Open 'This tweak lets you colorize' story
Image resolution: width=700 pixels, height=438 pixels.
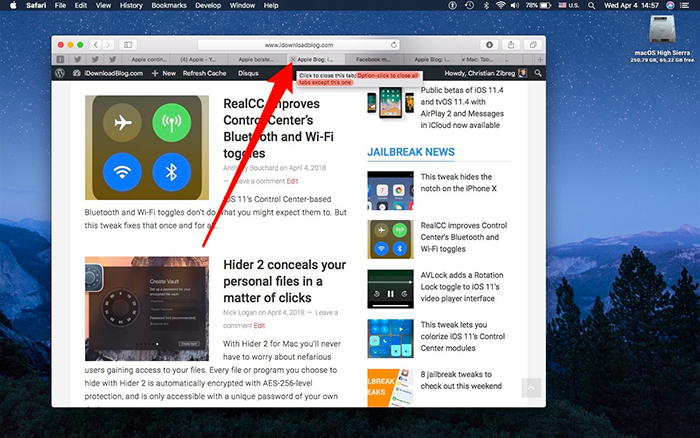(462, 336)
